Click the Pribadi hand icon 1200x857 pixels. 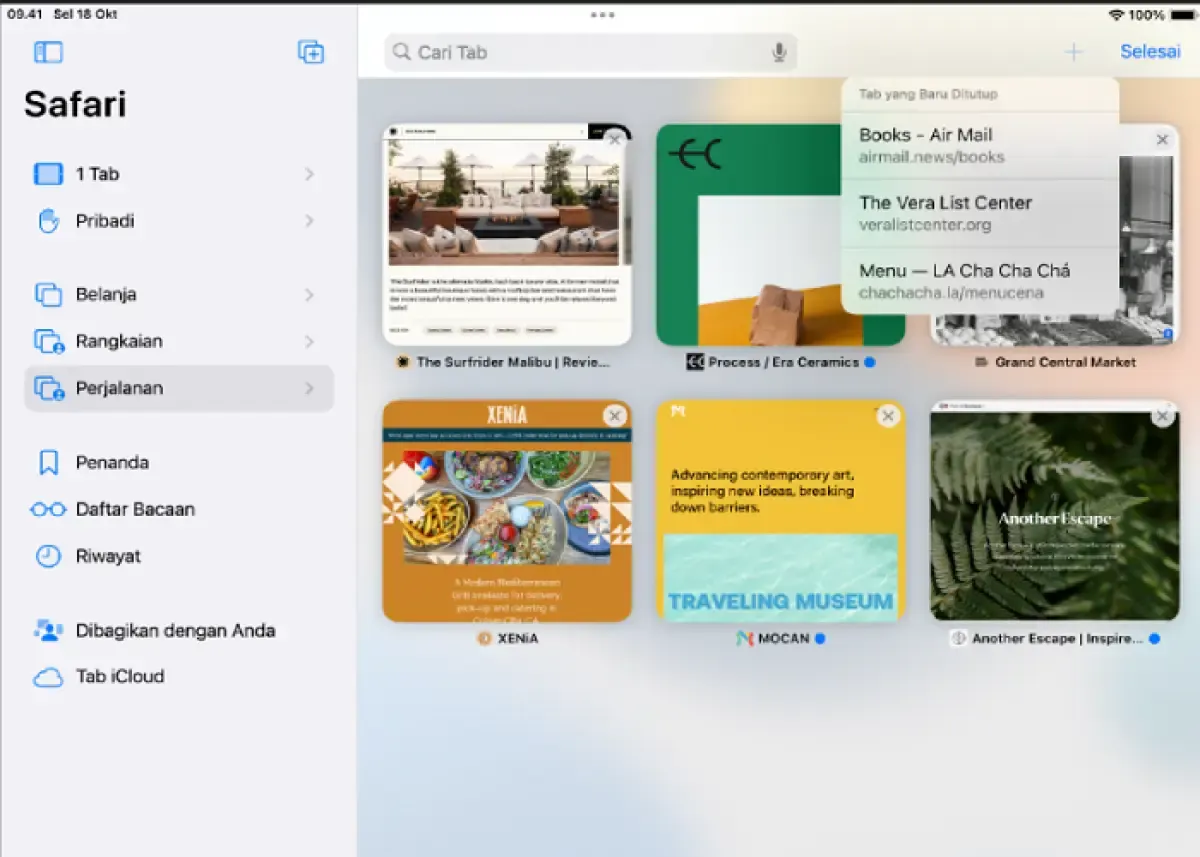pos(48,221)
